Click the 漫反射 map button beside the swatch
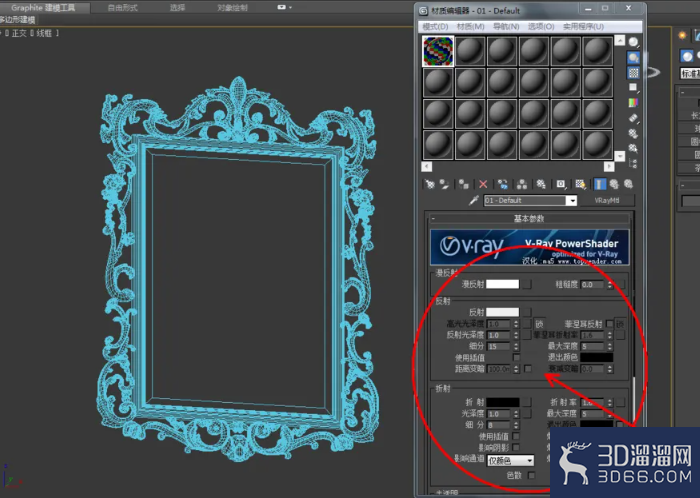Viewport: 700px width, 498px height. click(527, 284)
